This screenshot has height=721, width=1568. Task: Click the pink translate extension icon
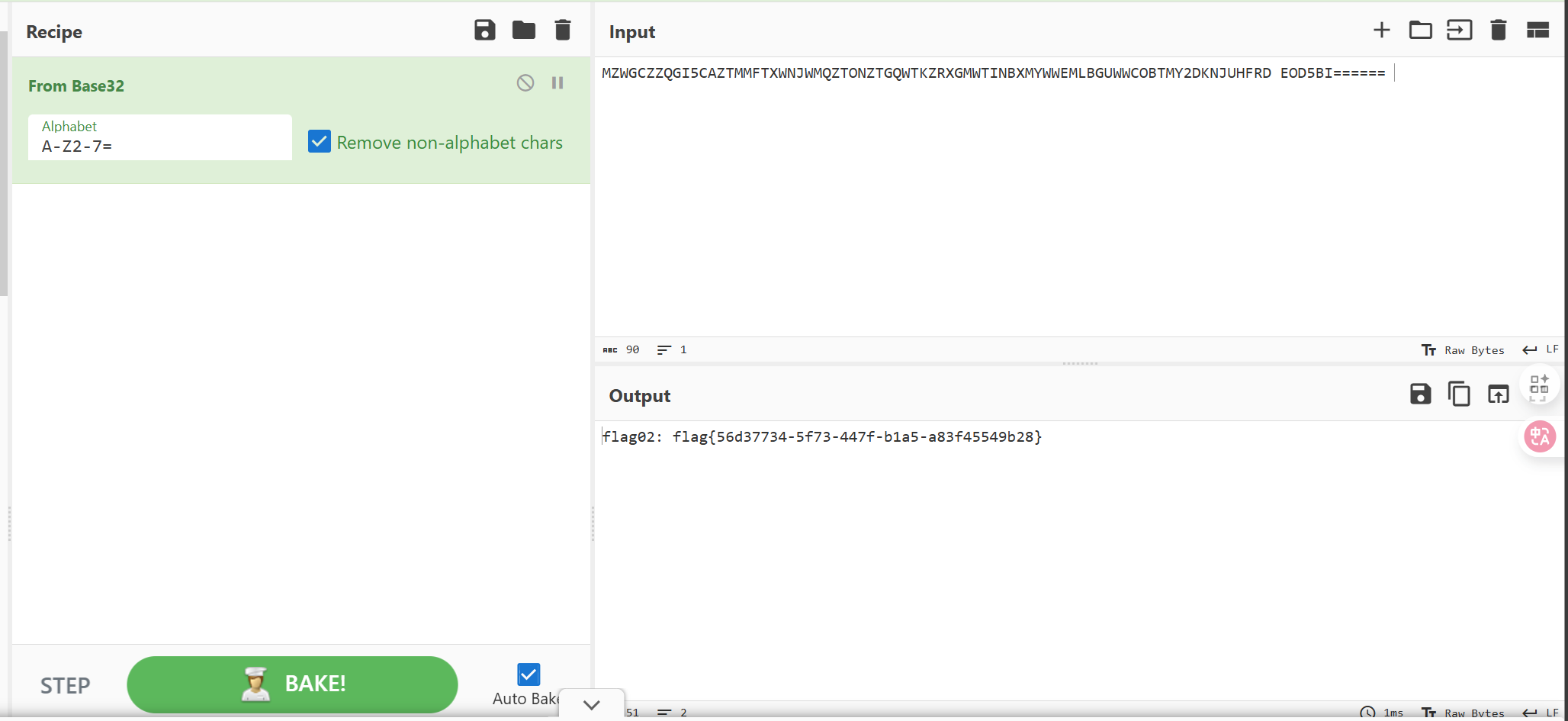[1540, 436]
